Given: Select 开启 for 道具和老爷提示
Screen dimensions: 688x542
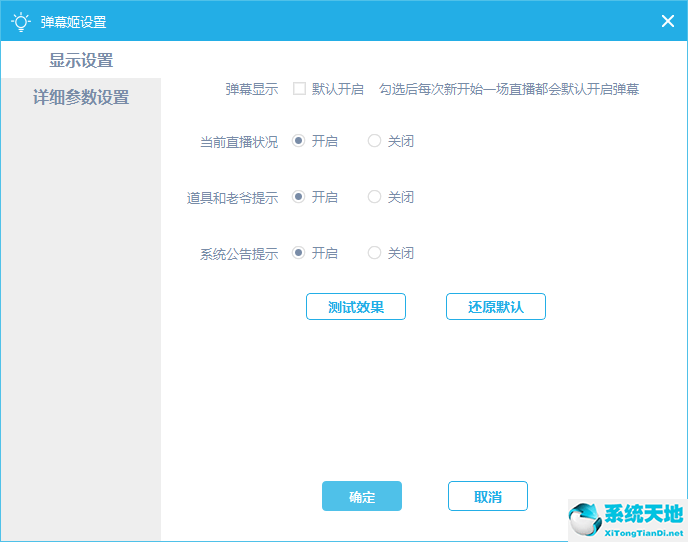Looking at the screenshot, I should (x=298, y=197).
